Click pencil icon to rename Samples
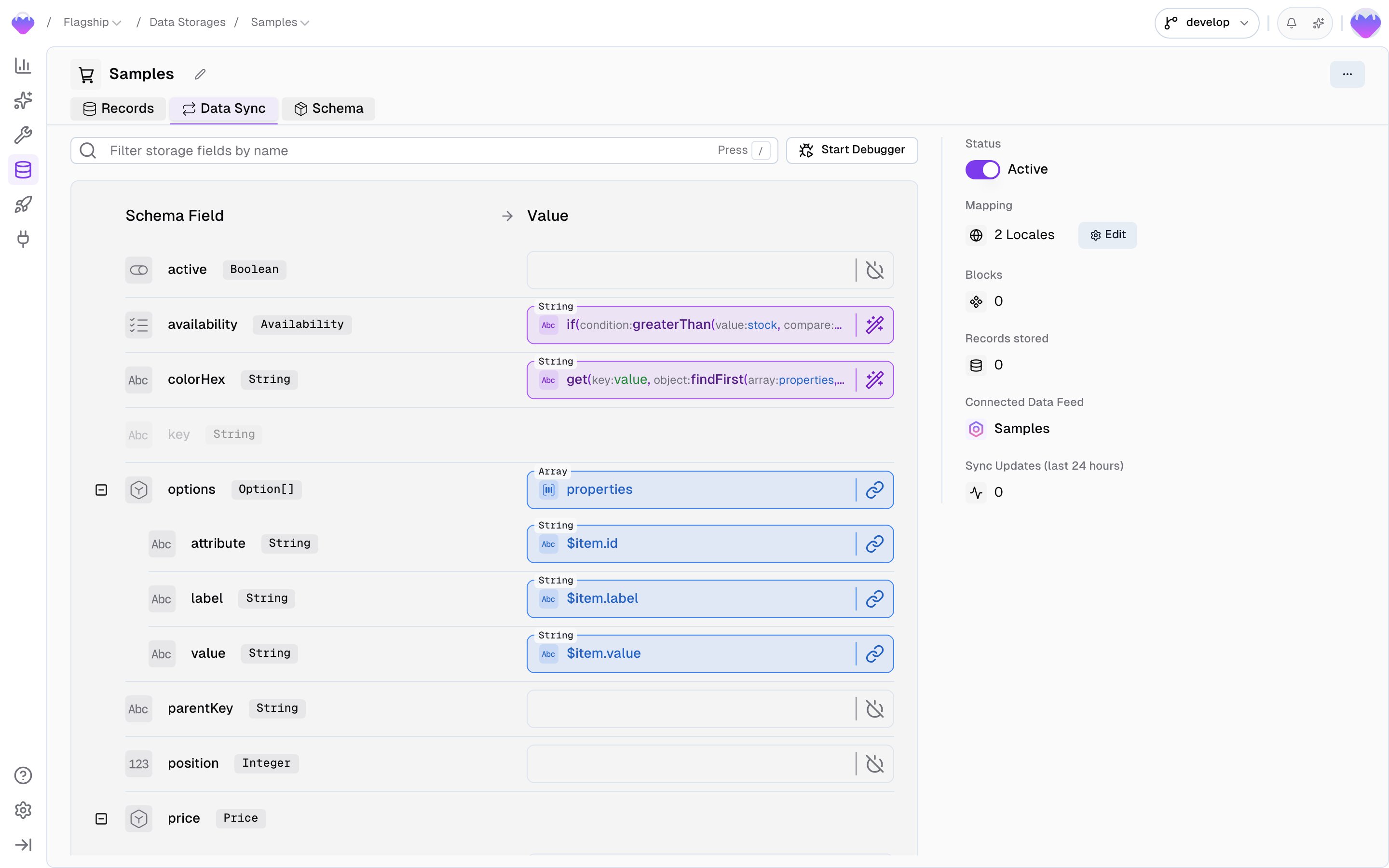Viewport: 1389px width, 868px height. coord(200,74)
